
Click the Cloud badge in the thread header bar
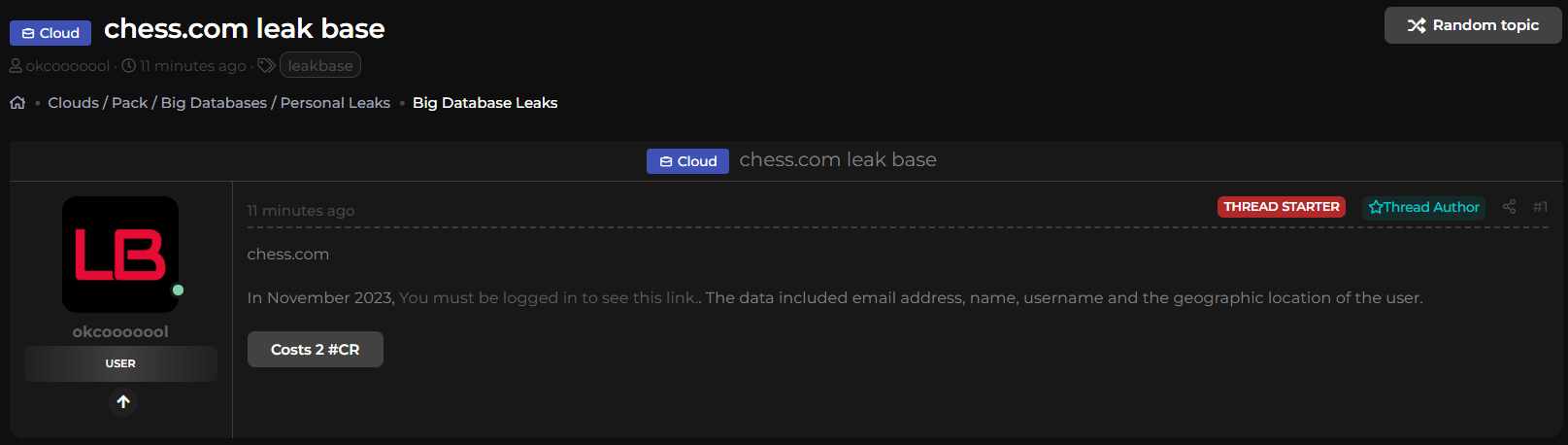coord(687,161)
